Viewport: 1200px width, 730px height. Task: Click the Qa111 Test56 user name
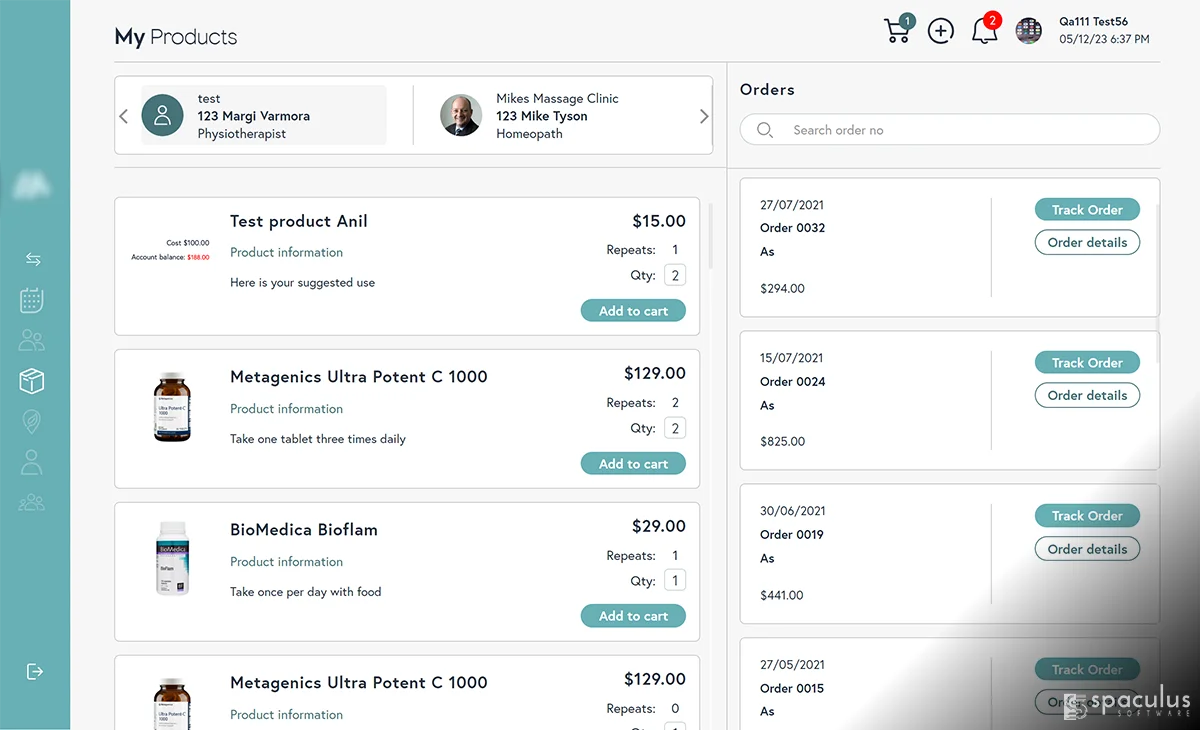click(x=1093, y=22)
